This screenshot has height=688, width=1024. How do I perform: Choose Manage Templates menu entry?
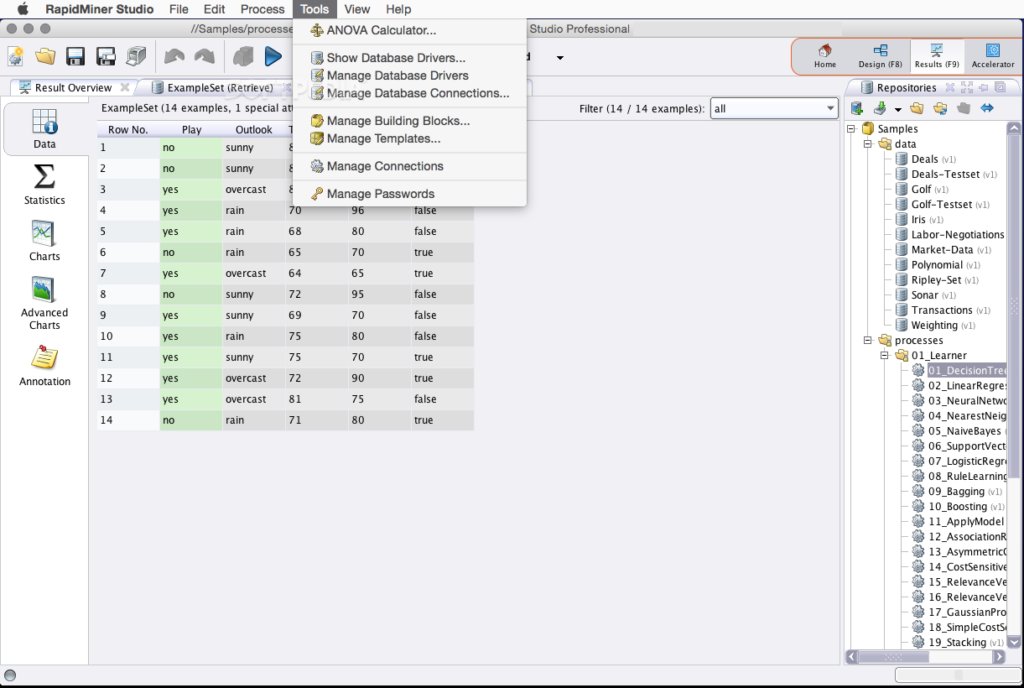point(409,138)
